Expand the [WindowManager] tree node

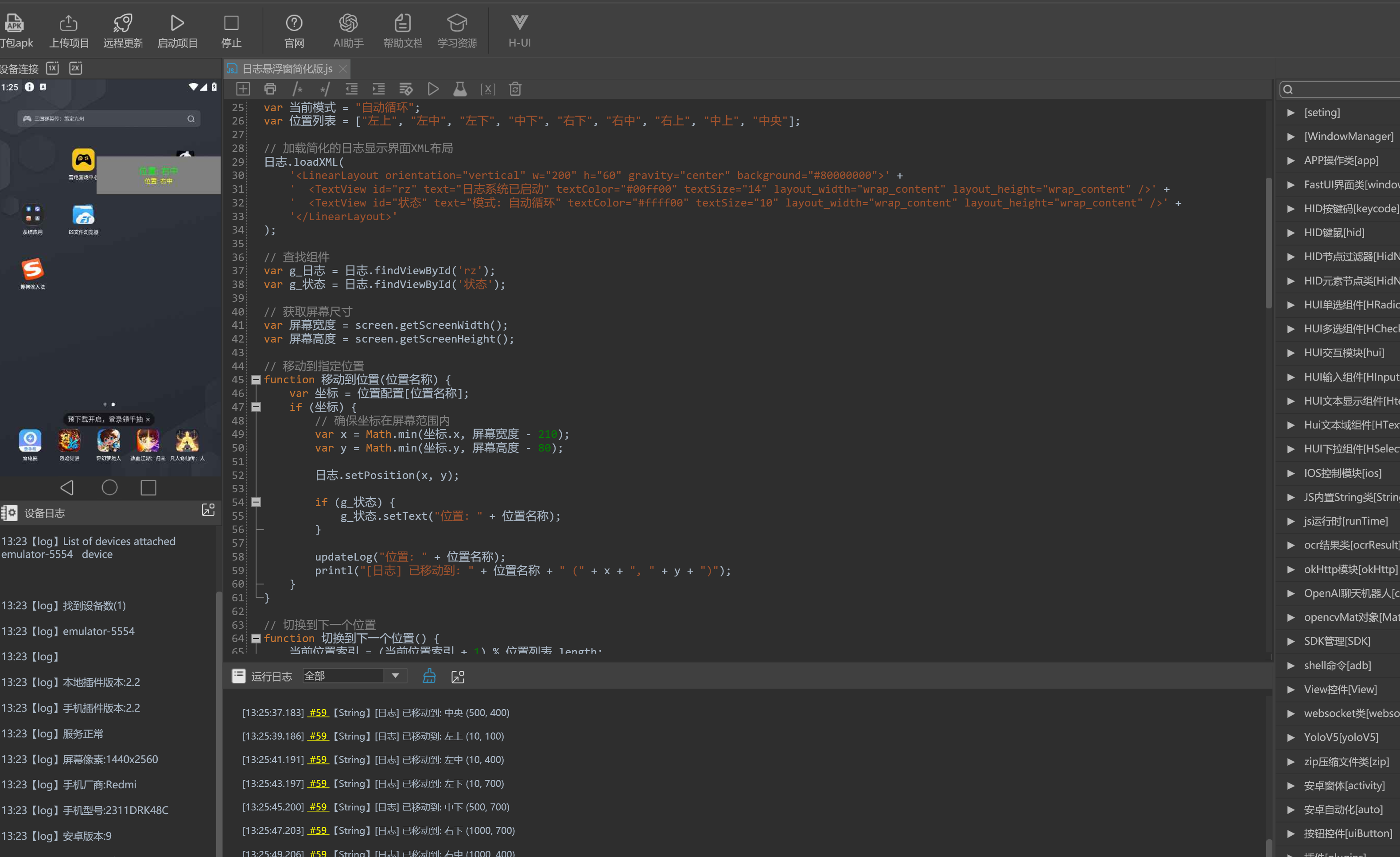1291,136
